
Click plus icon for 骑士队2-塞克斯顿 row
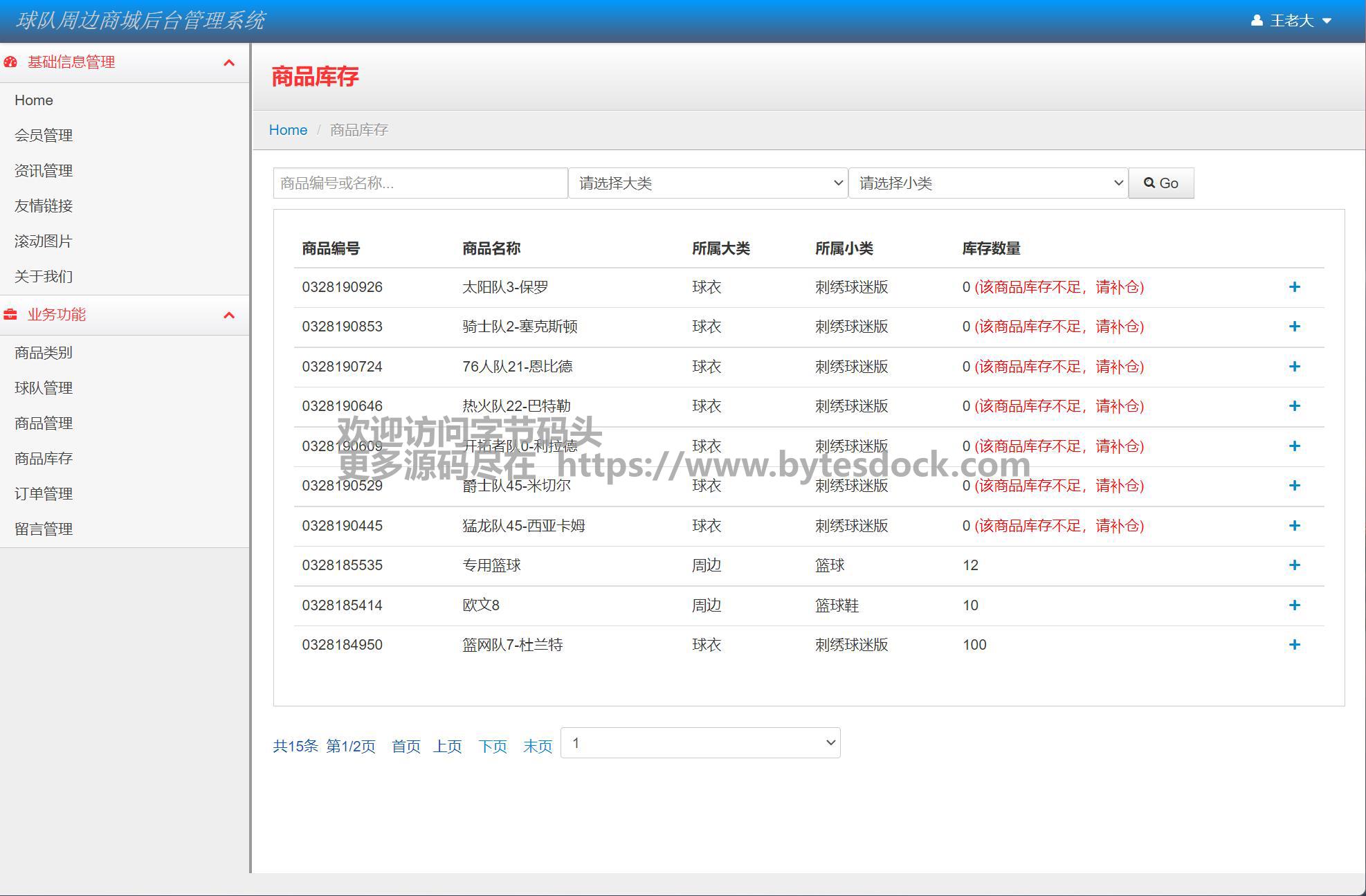1294,327
